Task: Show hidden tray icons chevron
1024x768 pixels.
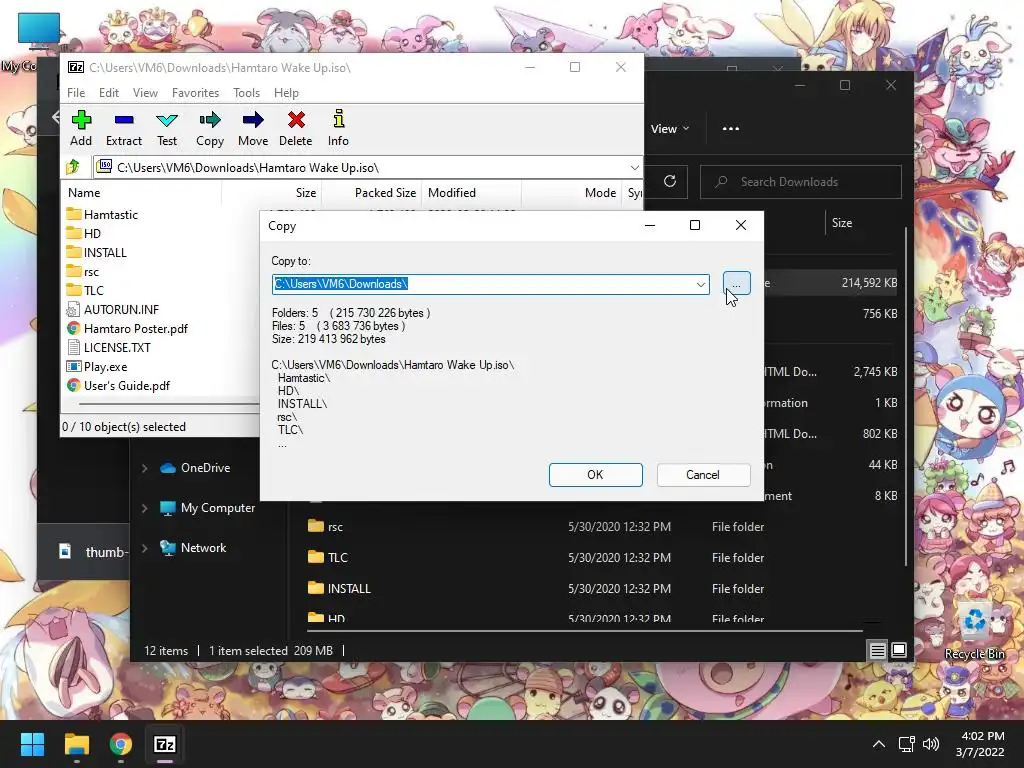Action: pos(879,744)
